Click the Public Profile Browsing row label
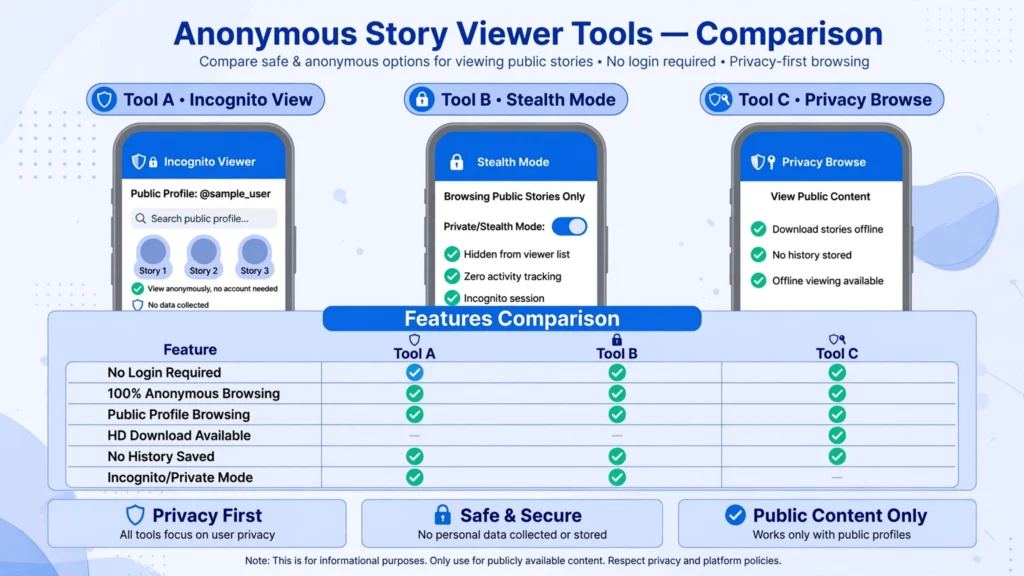1024x576 pixels. 178,414
